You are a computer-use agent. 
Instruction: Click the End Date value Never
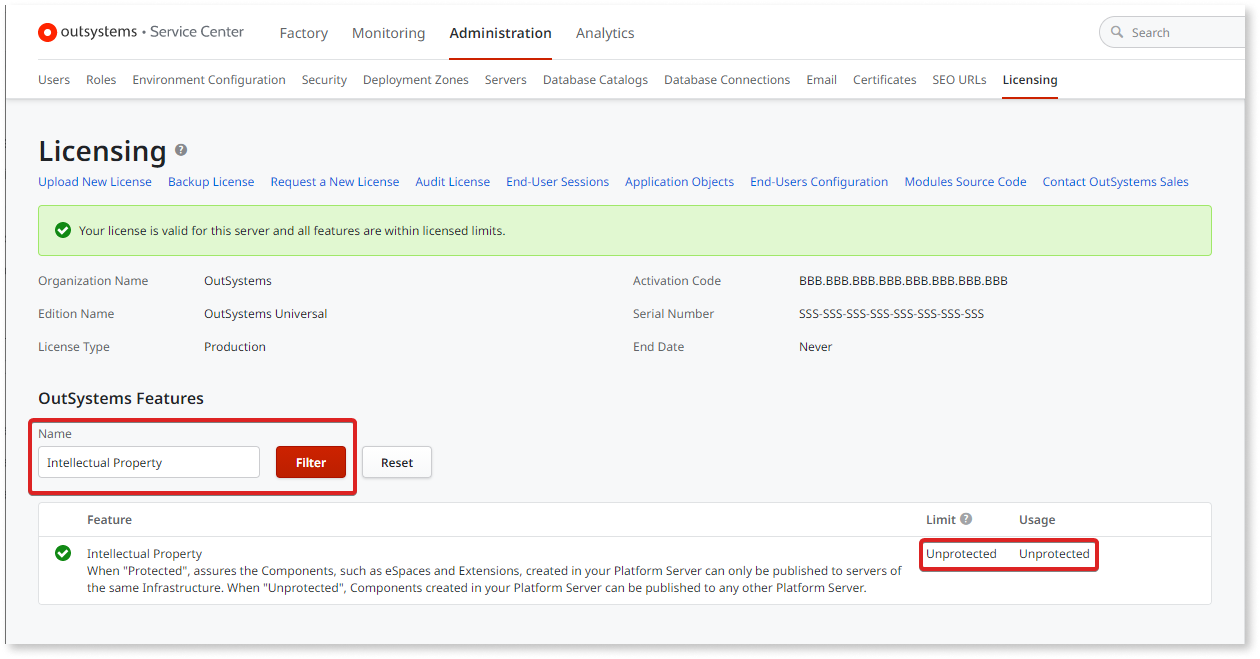816,347
